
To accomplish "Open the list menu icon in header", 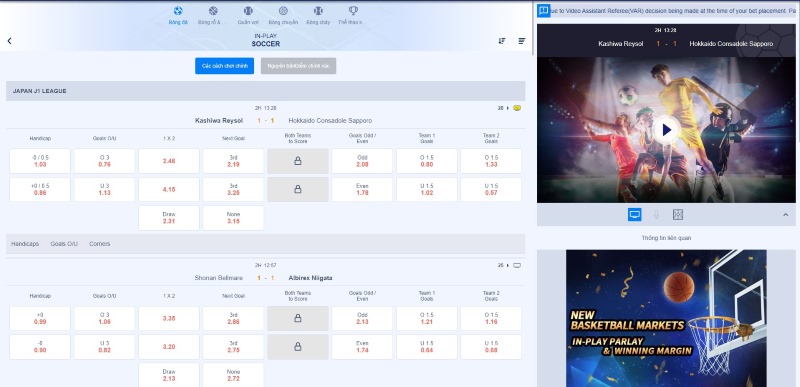I will click(522, 41).
